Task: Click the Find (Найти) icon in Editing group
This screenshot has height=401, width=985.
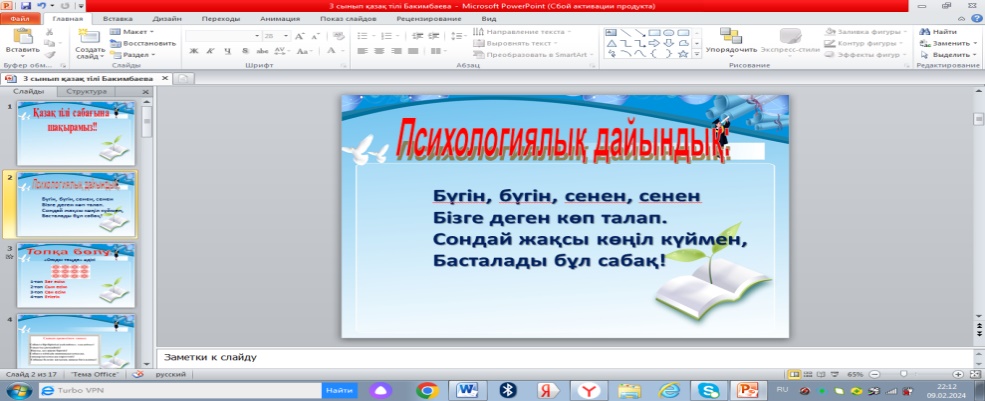Action: (x=924, y=32)
